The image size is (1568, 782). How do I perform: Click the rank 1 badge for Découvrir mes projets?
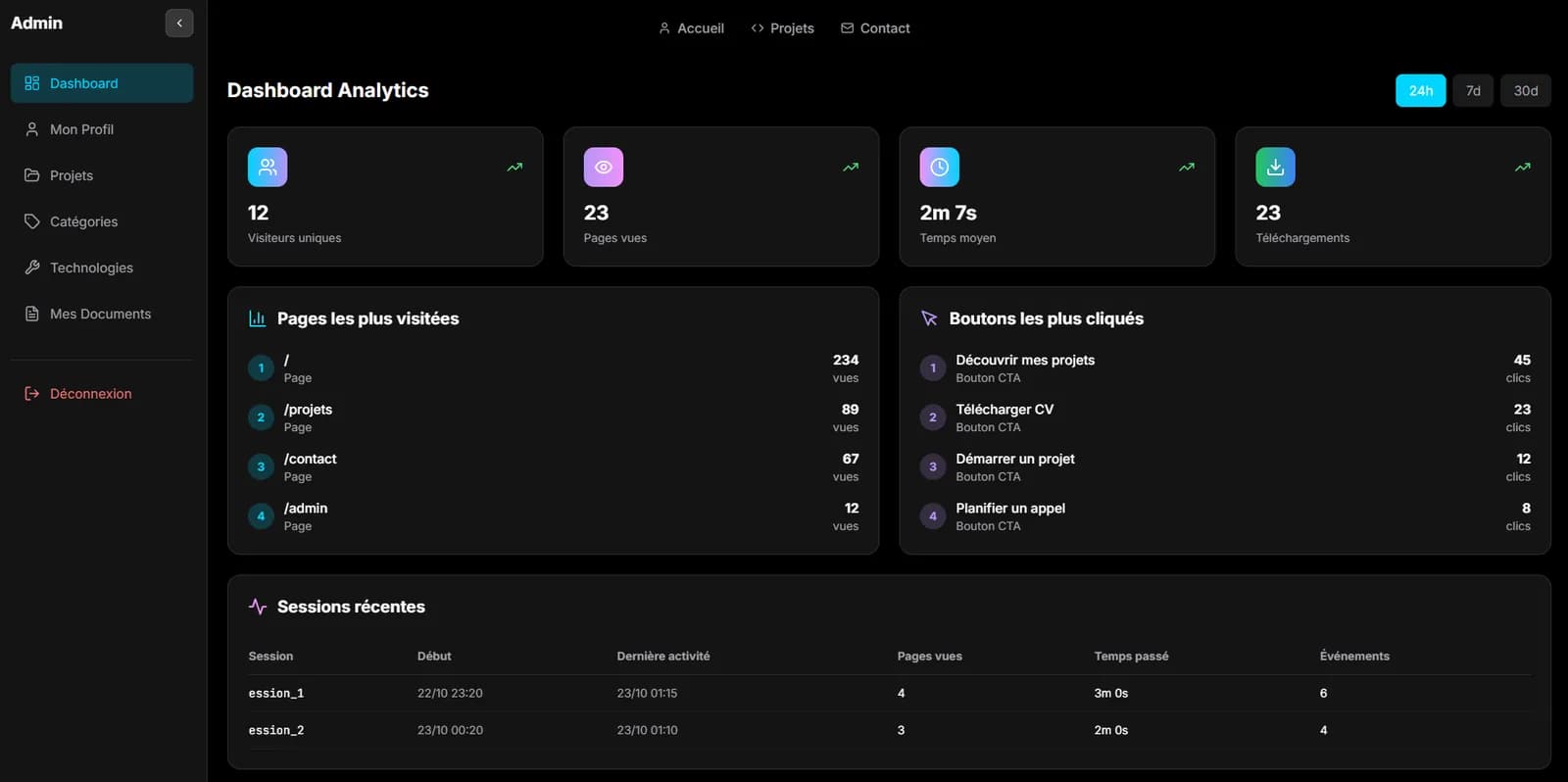932,368
